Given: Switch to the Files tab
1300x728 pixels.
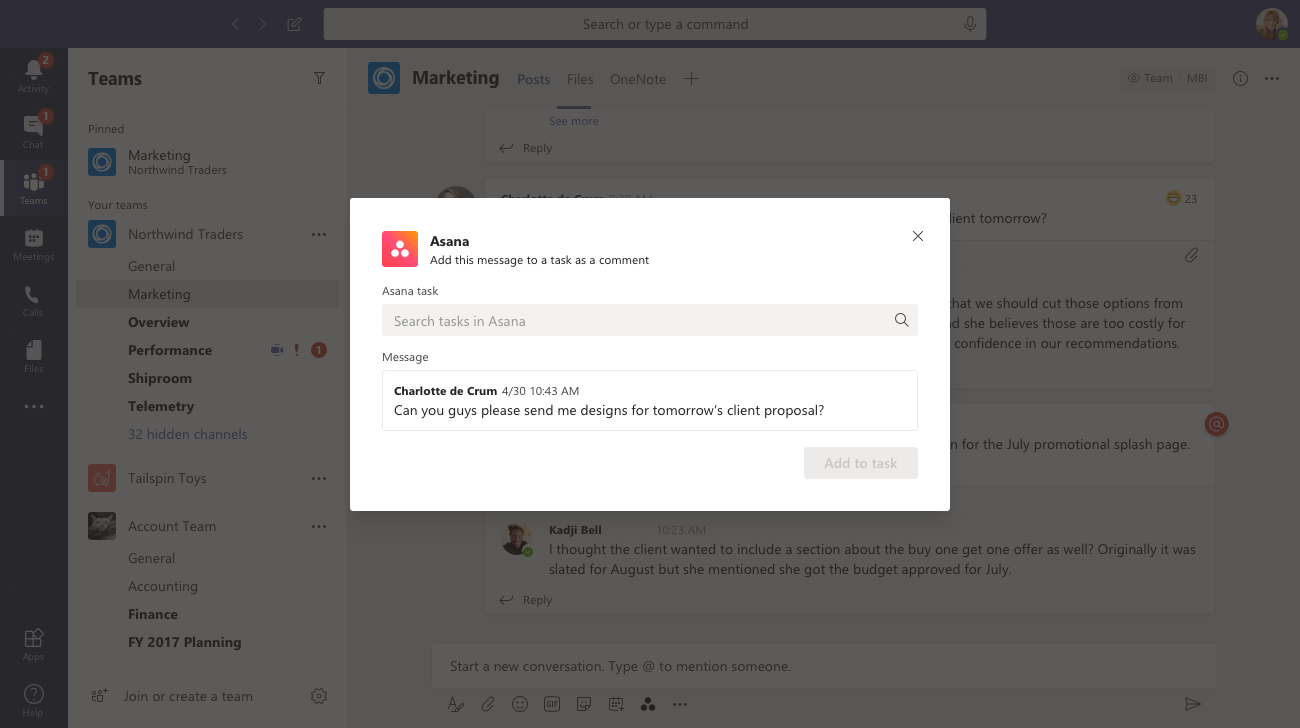Looking at the screenshot, I should (x=580, y=79).
